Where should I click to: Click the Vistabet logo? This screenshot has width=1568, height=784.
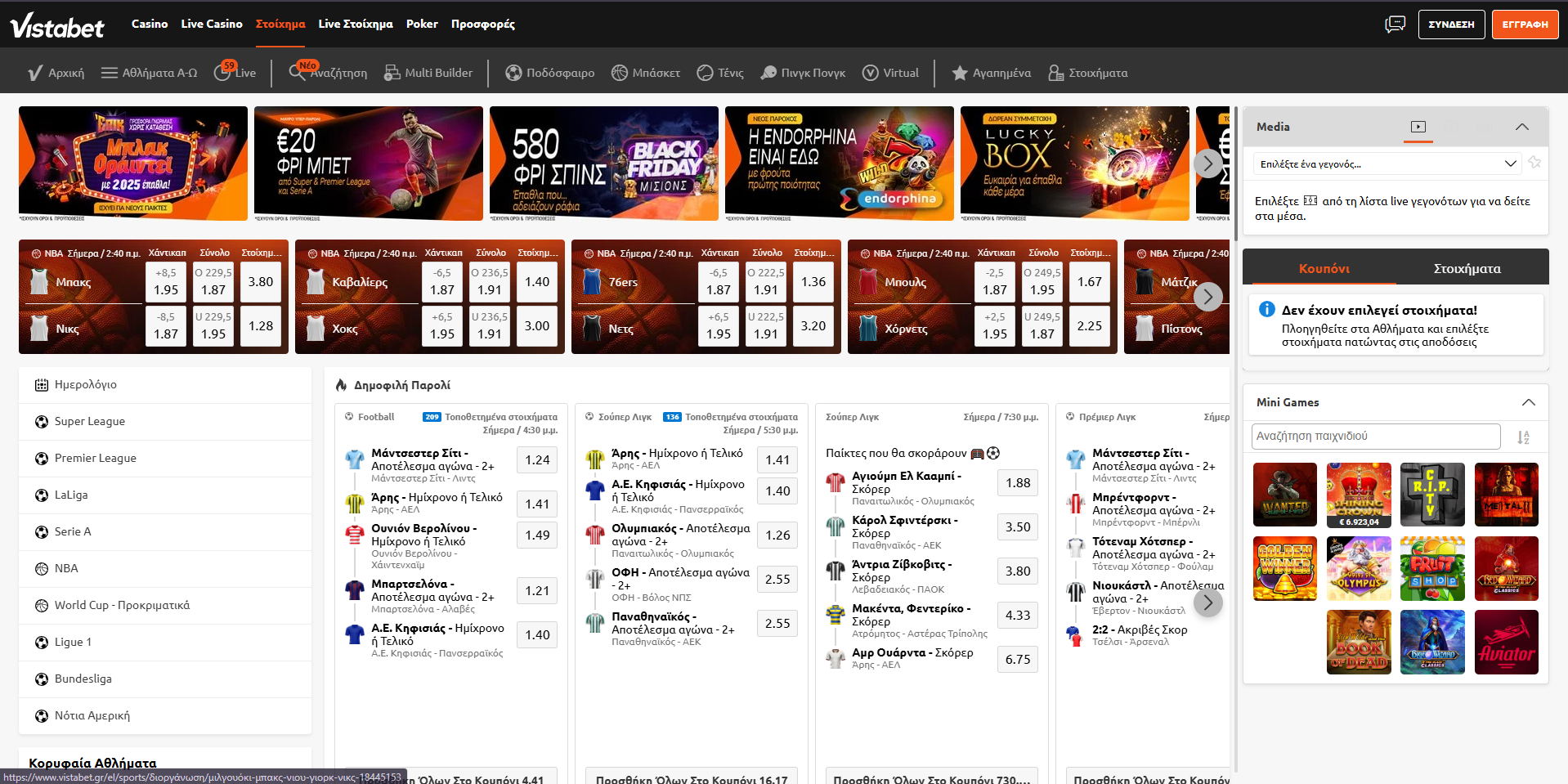[x=57, y=25]
